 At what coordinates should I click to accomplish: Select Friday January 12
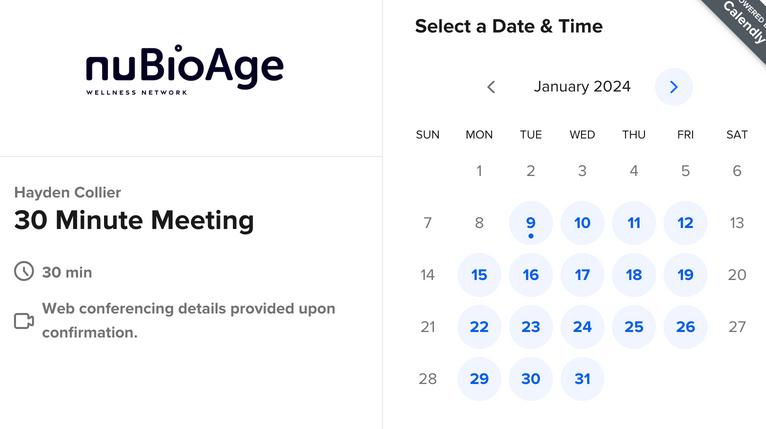tap(685, 223)
